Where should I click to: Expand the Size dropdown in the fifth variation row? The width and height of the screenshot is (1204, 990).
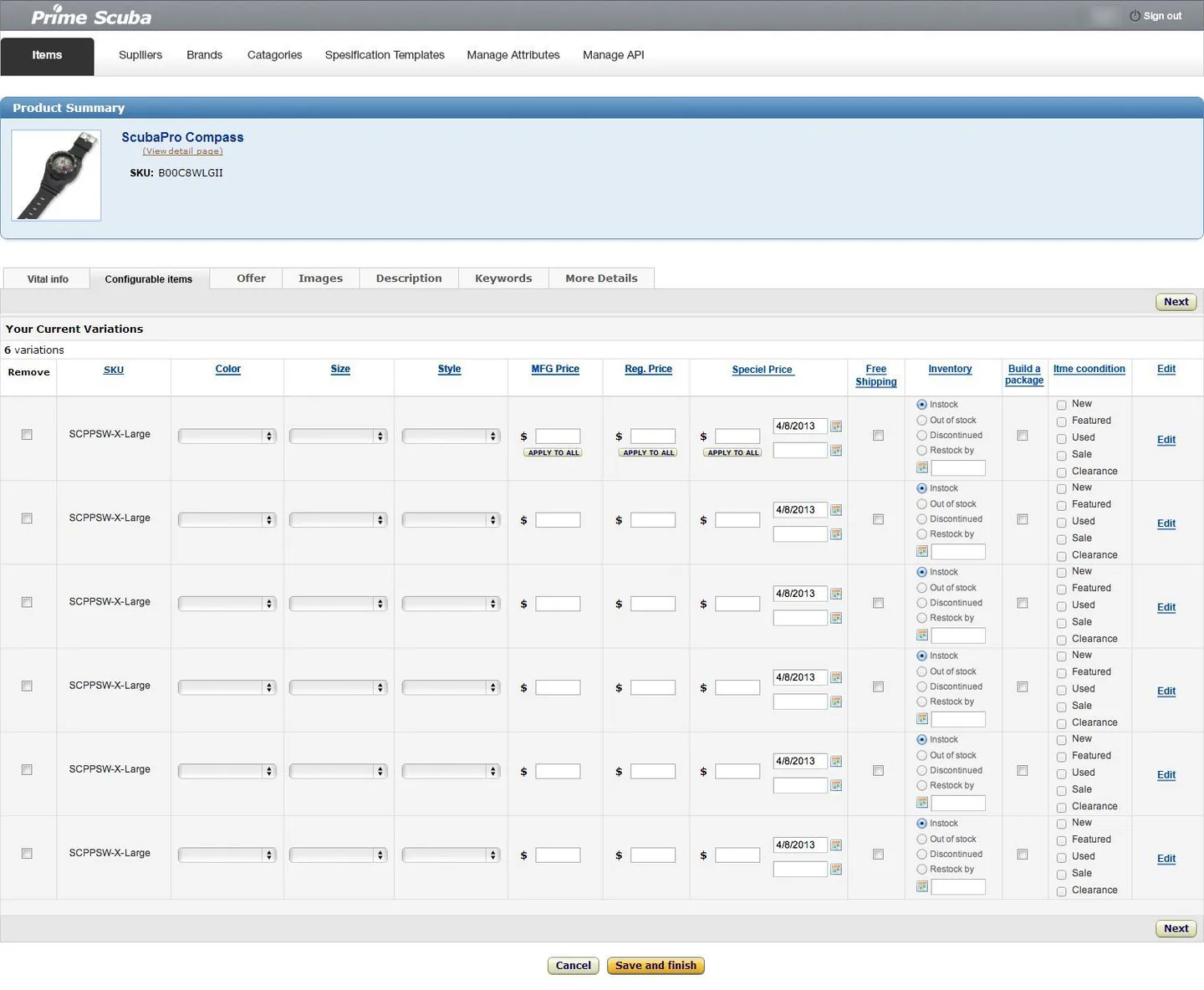point(338,771)
